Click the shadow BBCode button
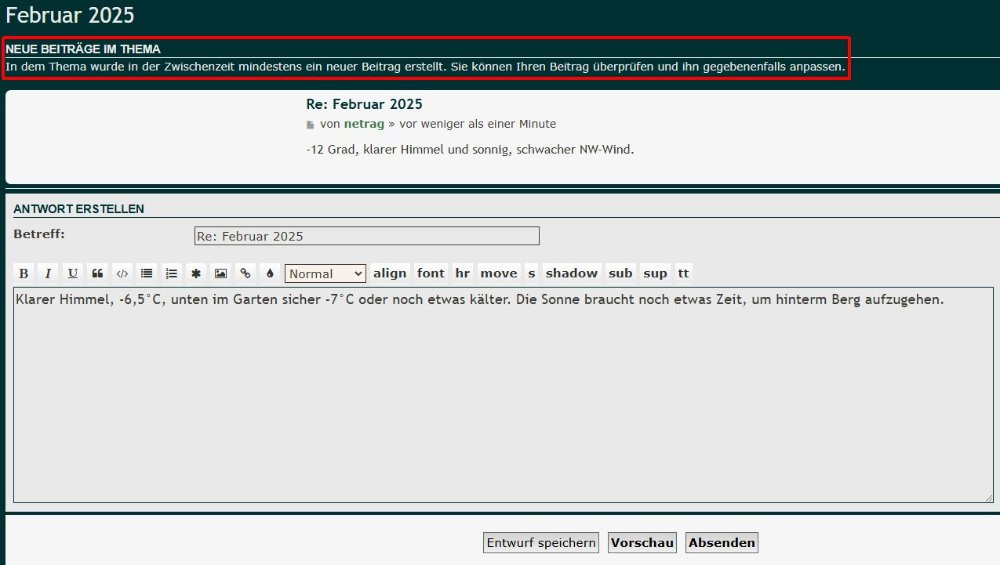The width and height of the screenshot is (1000, 565). coord(571,273)
